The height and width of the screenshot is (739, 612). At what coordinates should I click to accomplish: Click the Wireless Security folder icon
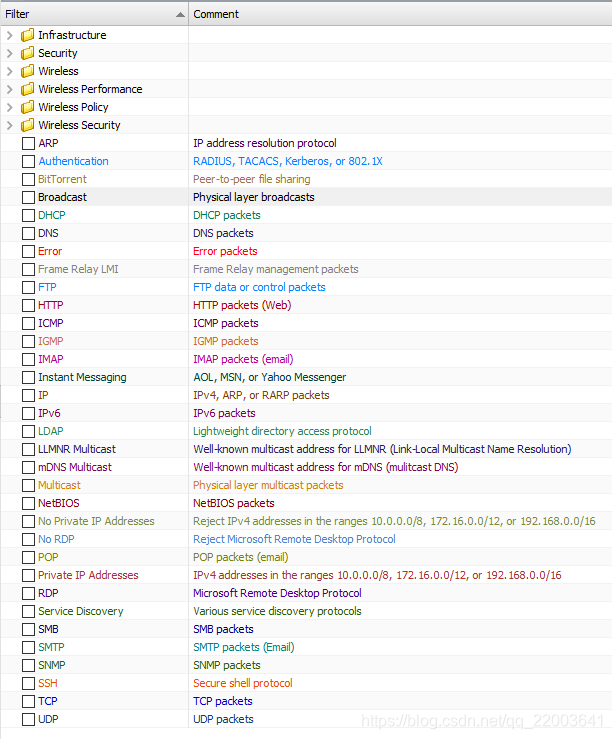tap(28, 125)
